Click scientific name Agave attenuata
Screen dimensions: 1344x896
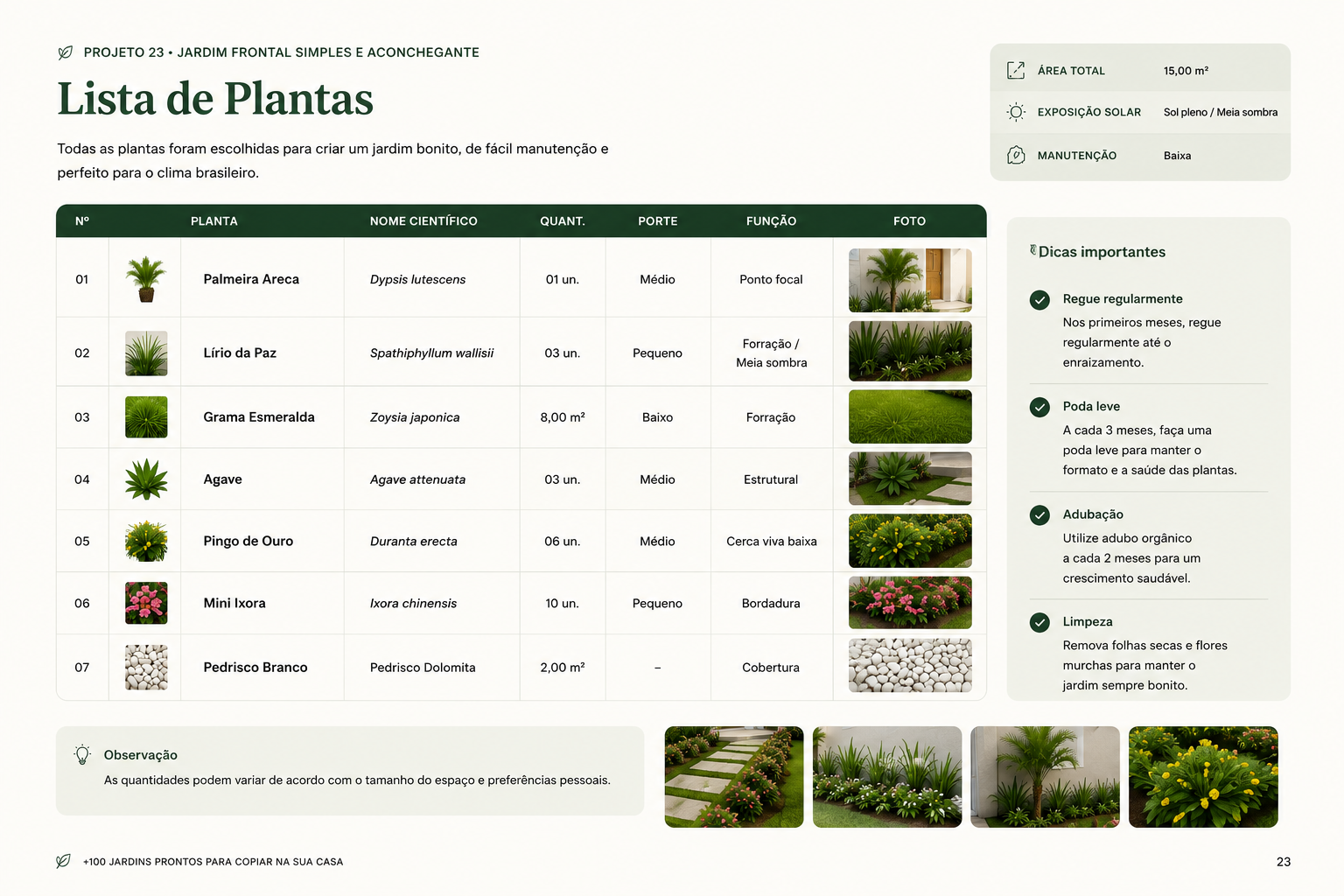[x=417, y=479]
